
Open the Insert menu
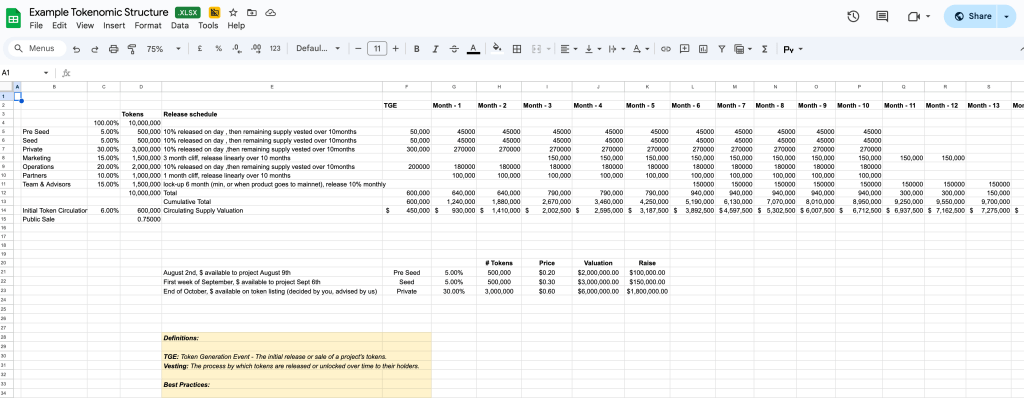(x=114, y=25)
